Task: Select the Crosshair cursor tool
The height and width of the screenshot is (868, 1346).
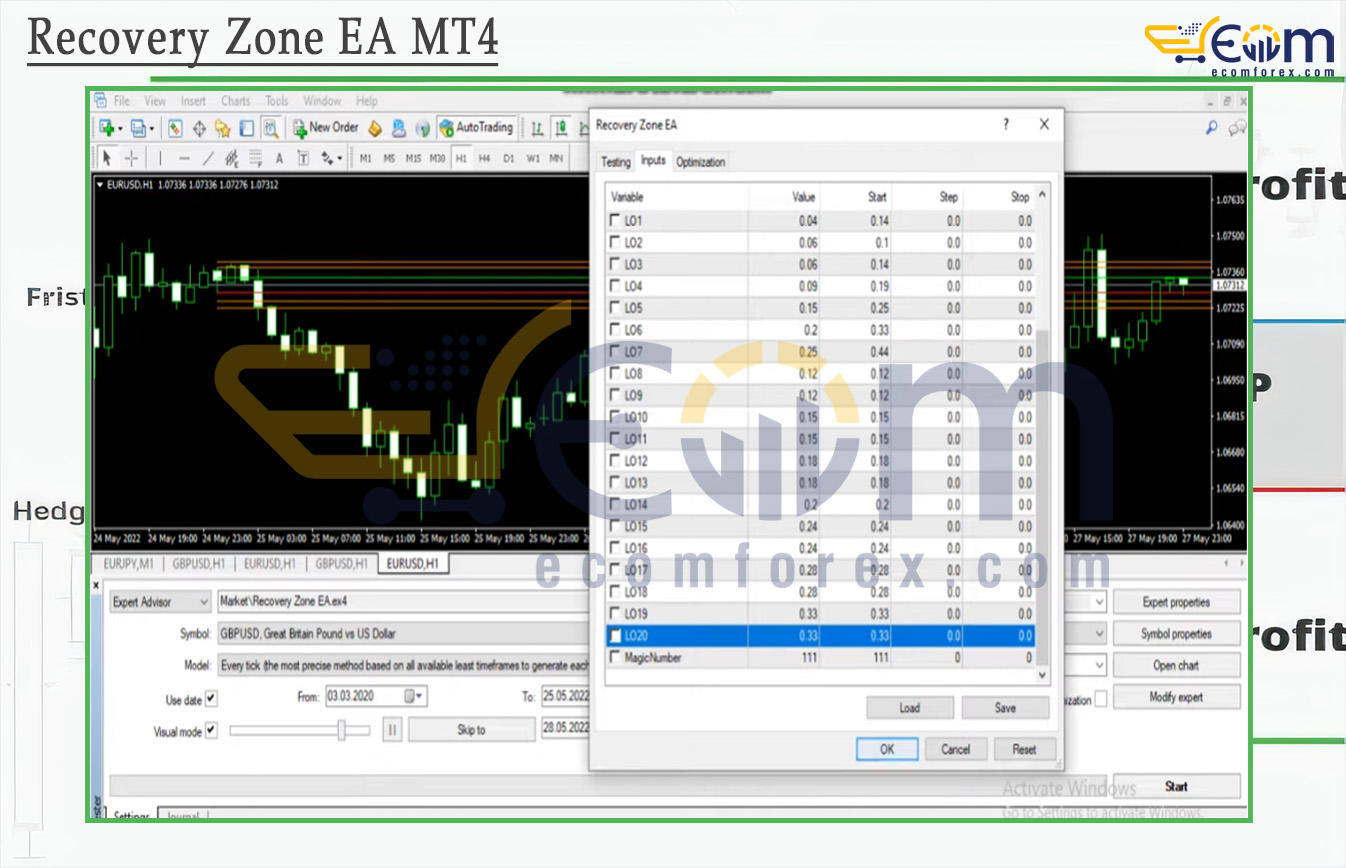Action: point(132,158)
